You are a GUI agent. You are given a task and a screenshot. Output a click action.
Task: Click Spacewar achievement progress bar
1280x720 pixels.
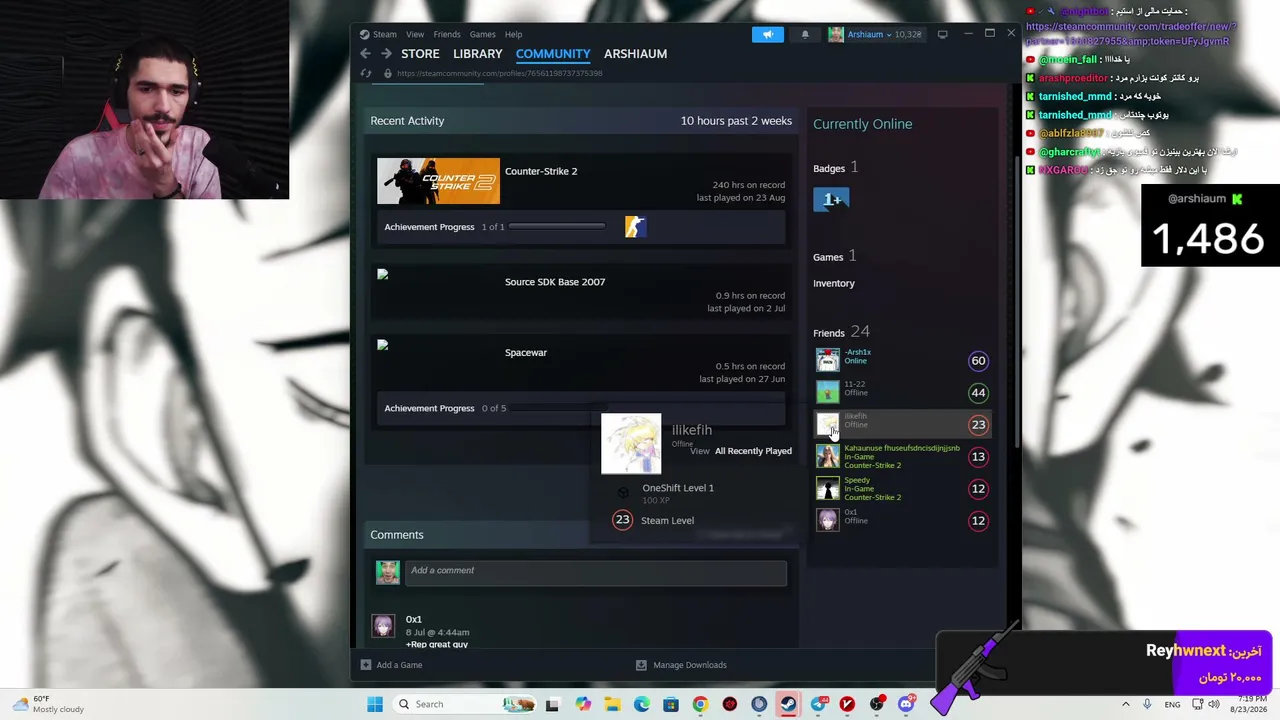(x=648, y=408)
